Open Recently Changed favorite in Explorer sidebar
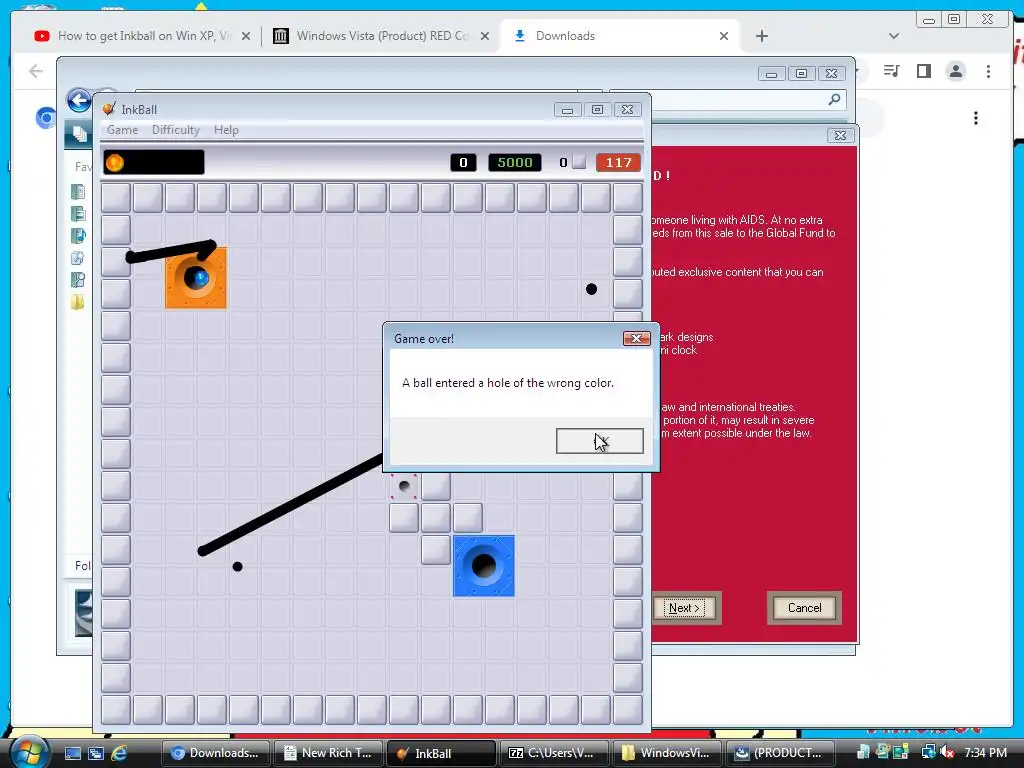This screenshot has width=1024, height=768. pyautogui.click(x=78, y=258)
